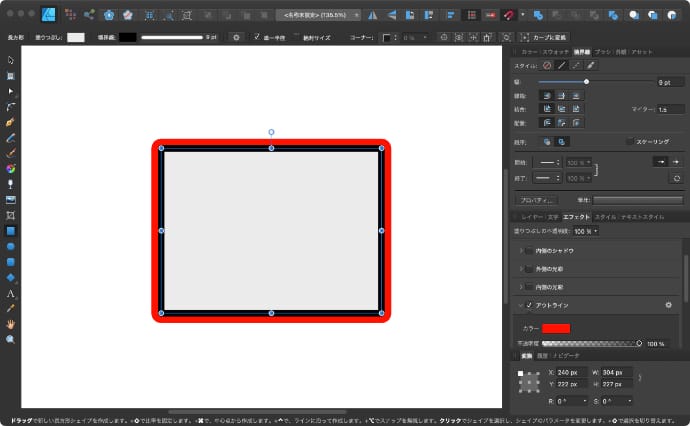690x426 pixels.
Task: Open the corner type dropdown
Action: pos(389,37)
